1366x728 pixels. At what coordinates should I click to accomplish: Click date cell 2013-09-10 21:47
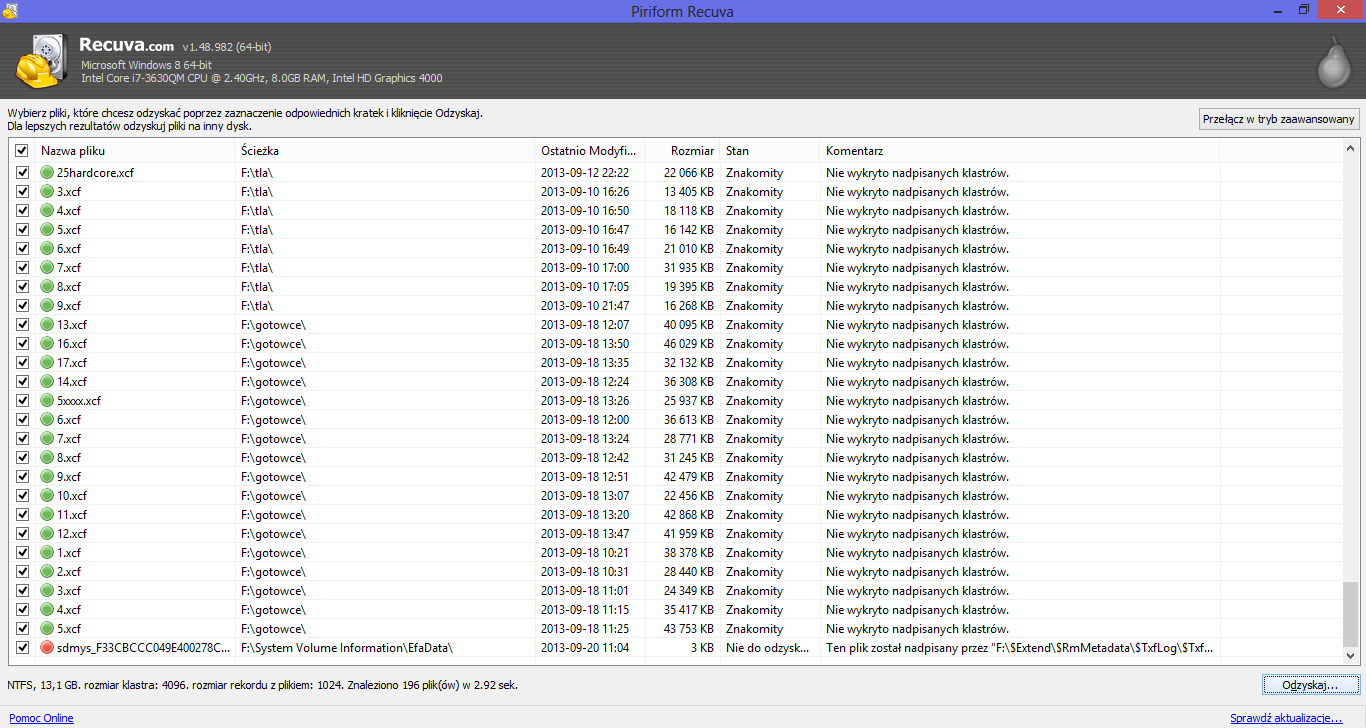click(x=585, y=306)
